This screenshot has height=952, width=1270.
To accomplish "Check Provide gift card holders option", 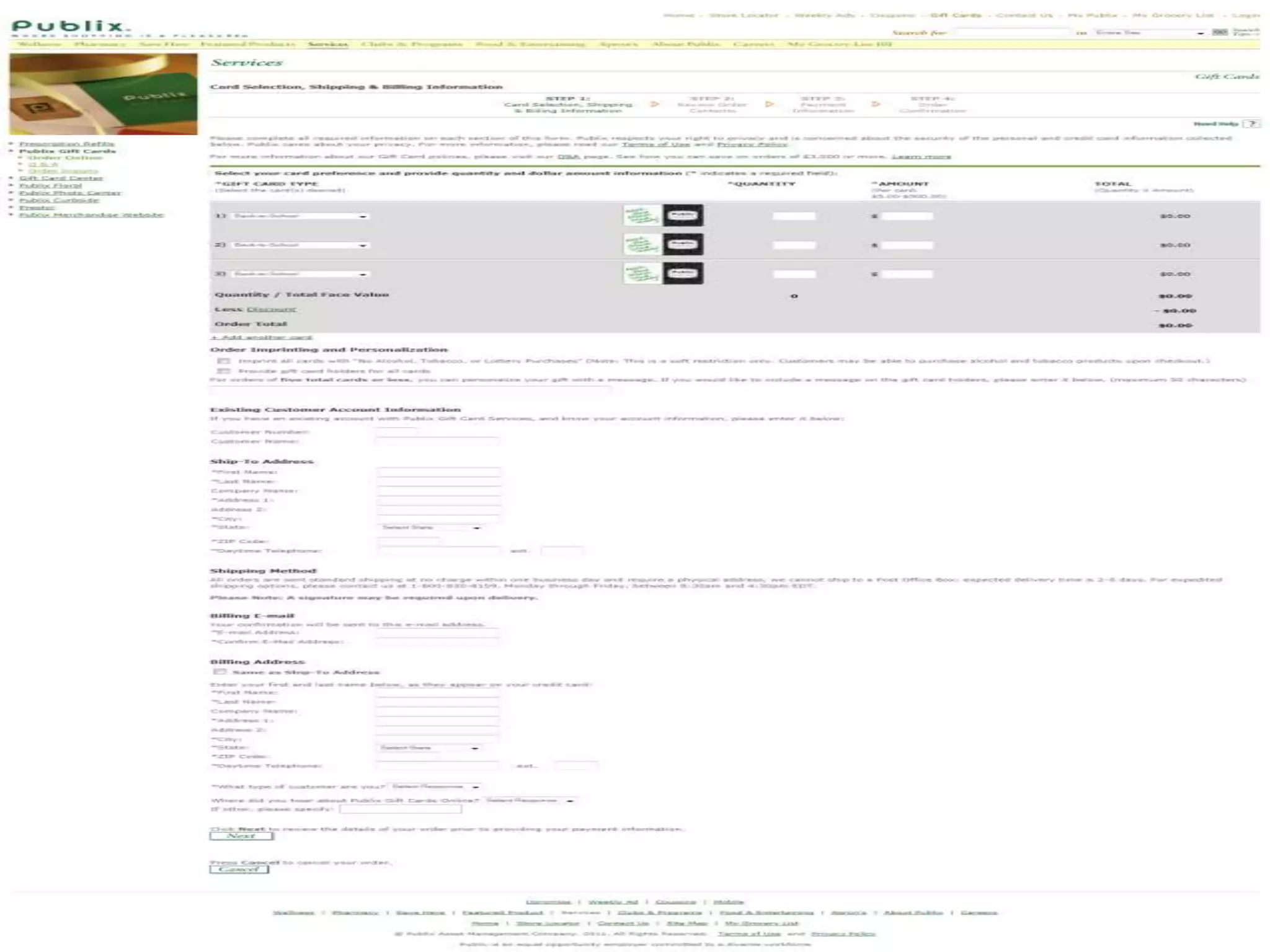I will 224,371.
